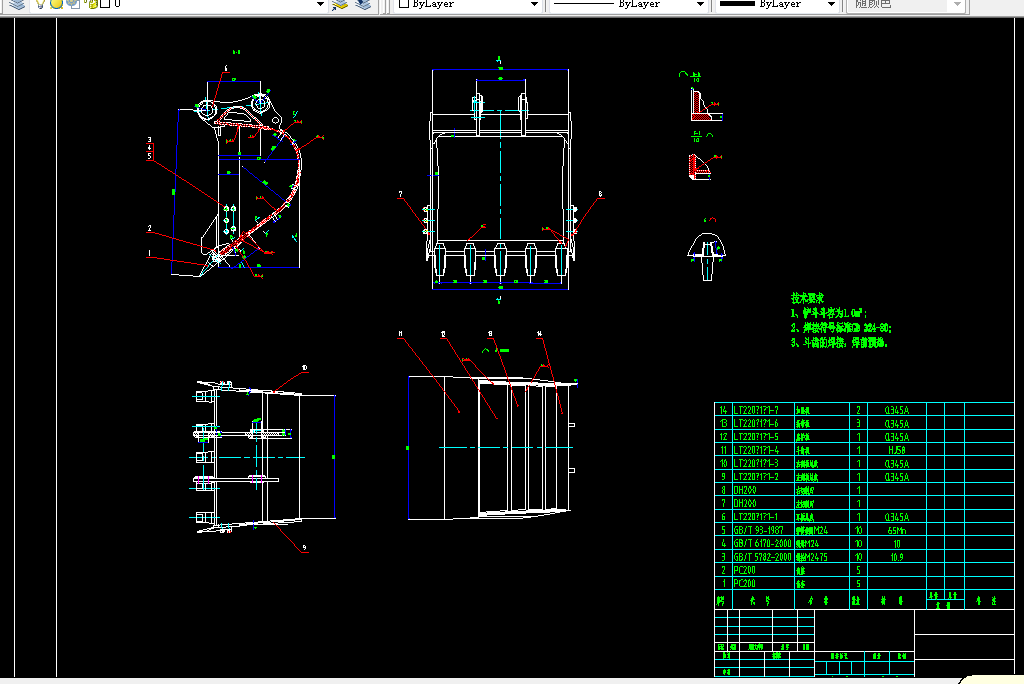1024x684 pixels.
Task: Open the ByLayer color control dropdown
Action: click(468, 4)
